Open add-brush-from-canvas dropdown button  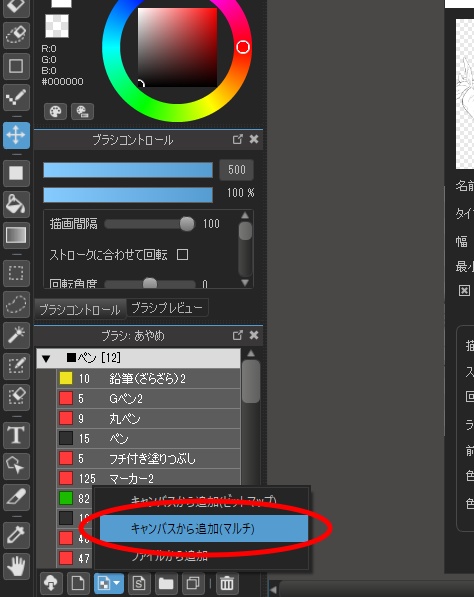click(109, 583)
